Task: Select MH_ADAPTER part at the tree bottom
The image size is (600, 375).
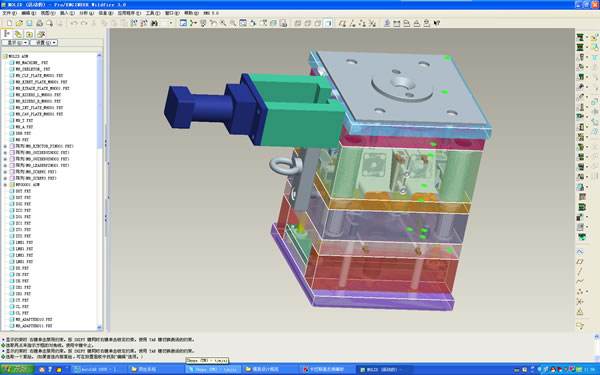Action: [31, 326]
